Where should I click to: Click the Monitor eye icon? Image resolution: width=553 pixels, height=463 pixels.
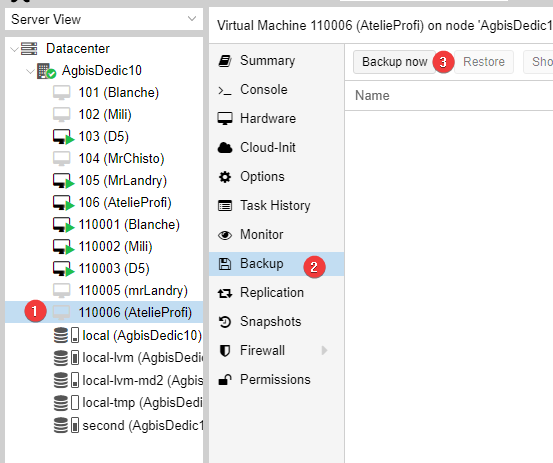coord(225,235)
